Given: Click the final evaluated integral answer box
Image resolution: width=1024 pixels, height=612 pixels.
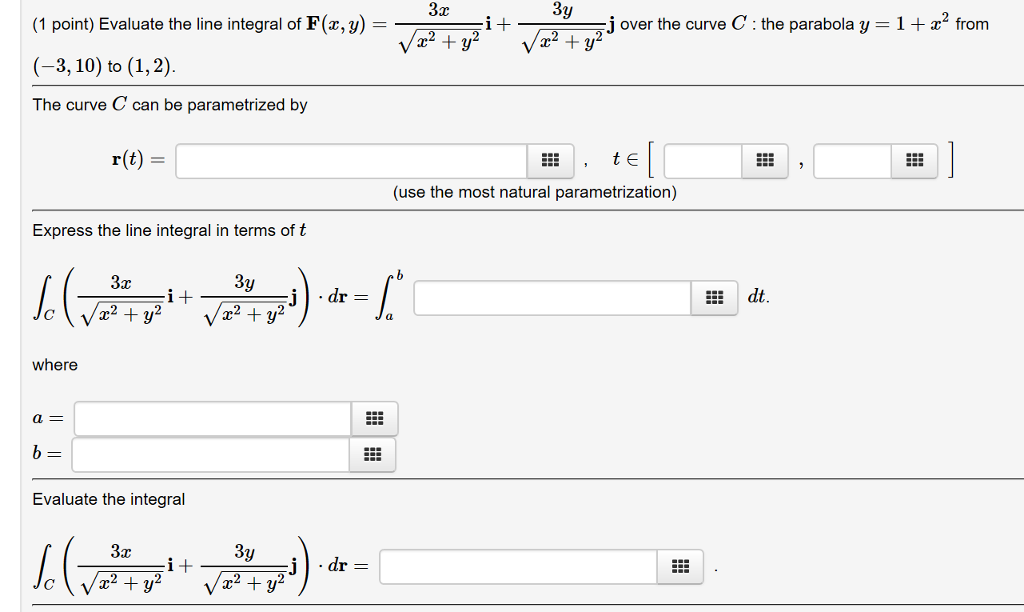Looking at the screenshot, I should [x=520, y=566].
